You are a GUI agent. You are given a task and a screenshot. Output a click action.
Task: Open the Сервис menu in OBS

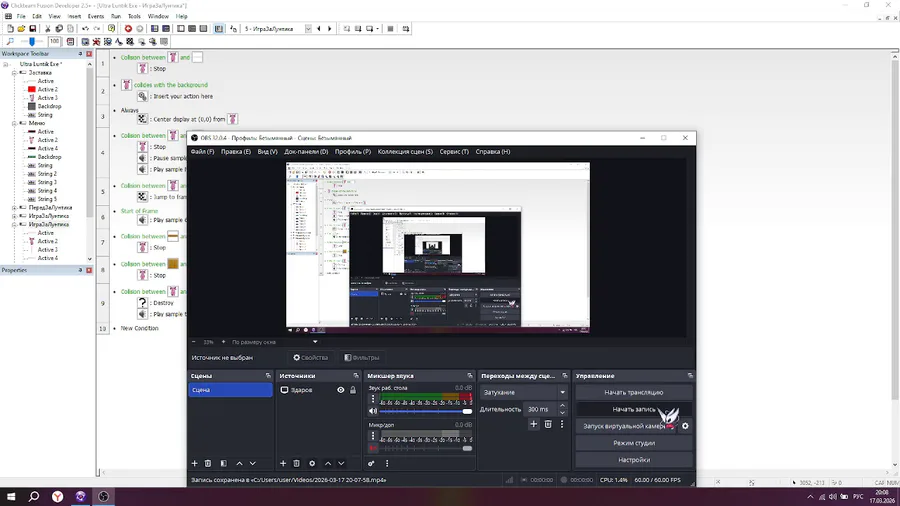tap(454, 152)
